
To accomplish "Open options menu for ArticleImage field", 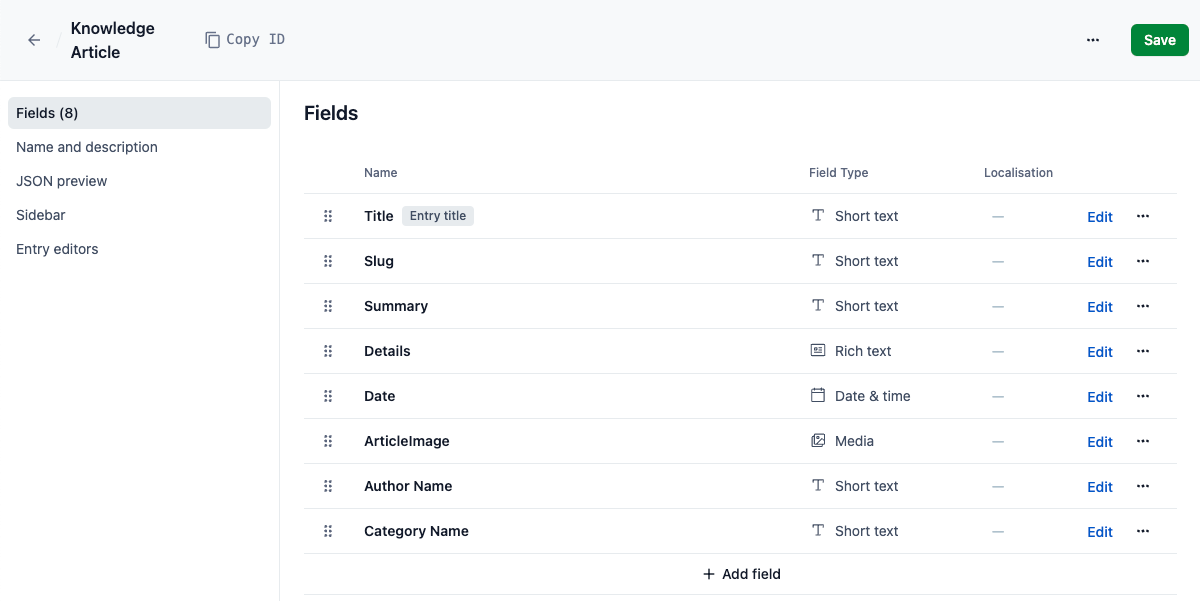I will click(x=1143, y=441).
